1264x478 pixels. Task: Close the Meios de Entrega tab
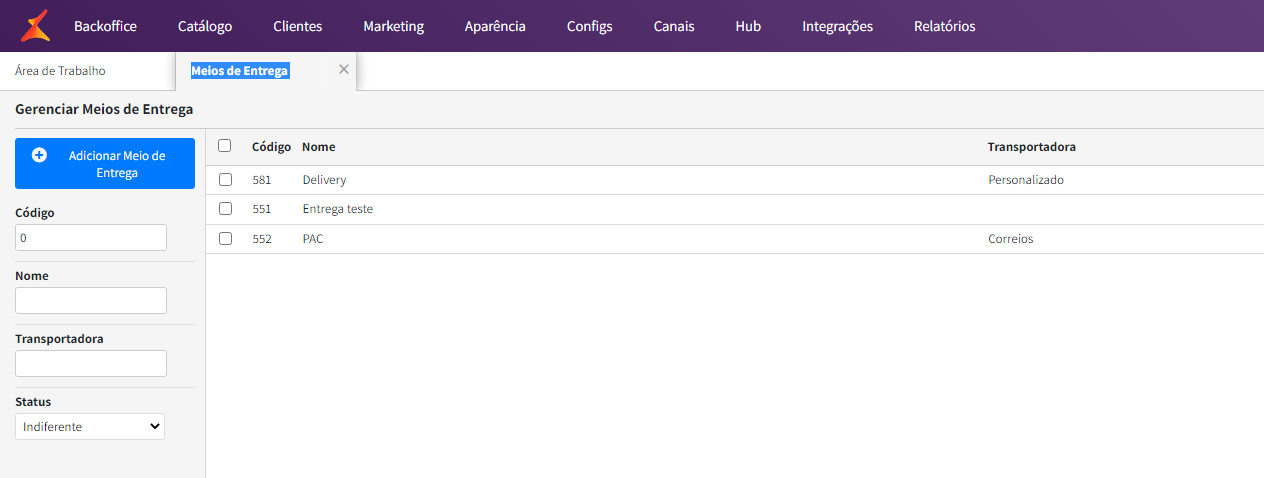click(x=344, y=70)
